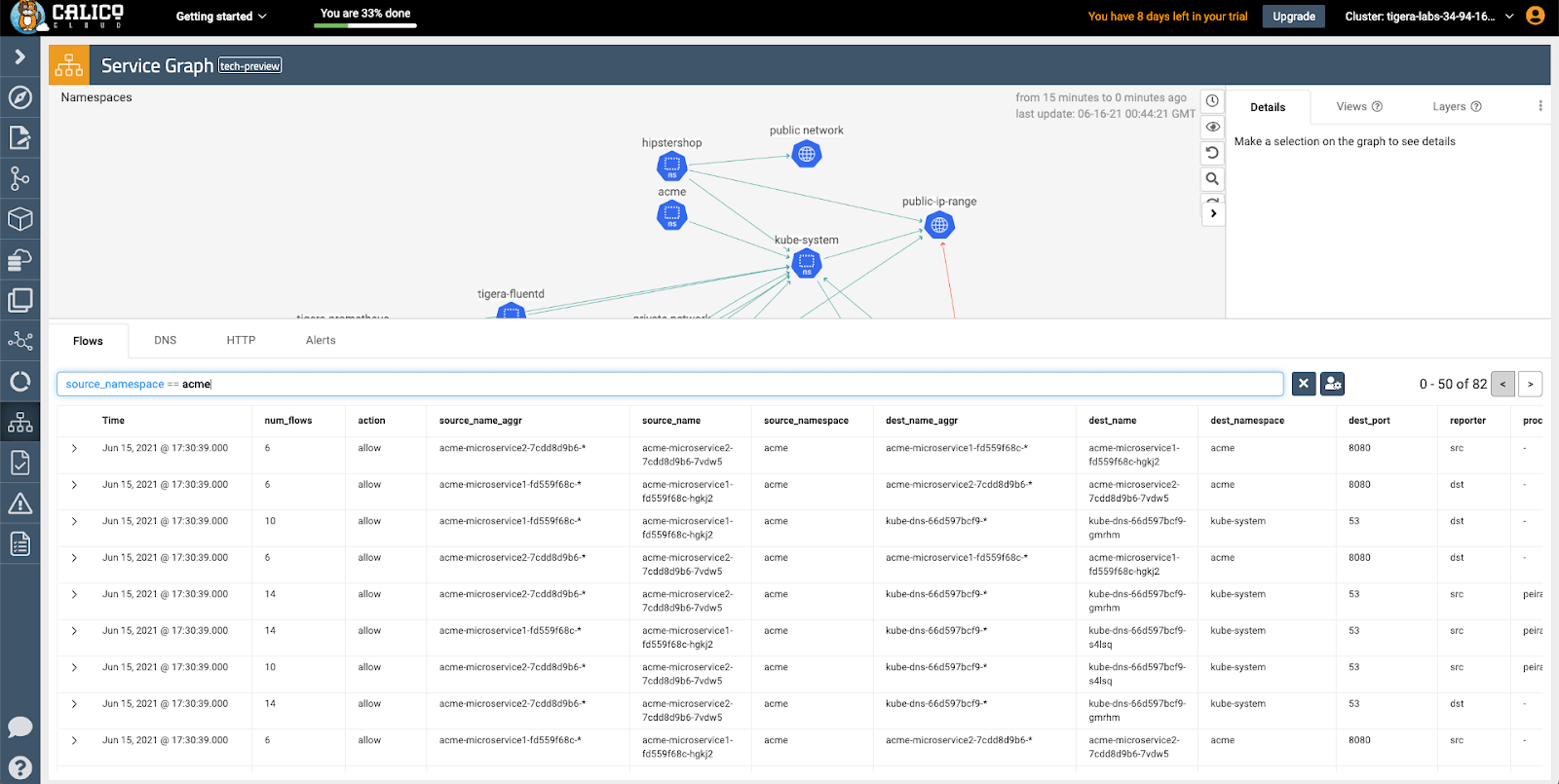Click the dest_port column header
Viewport: 1559px width, 784px height.
(1369, 421)
